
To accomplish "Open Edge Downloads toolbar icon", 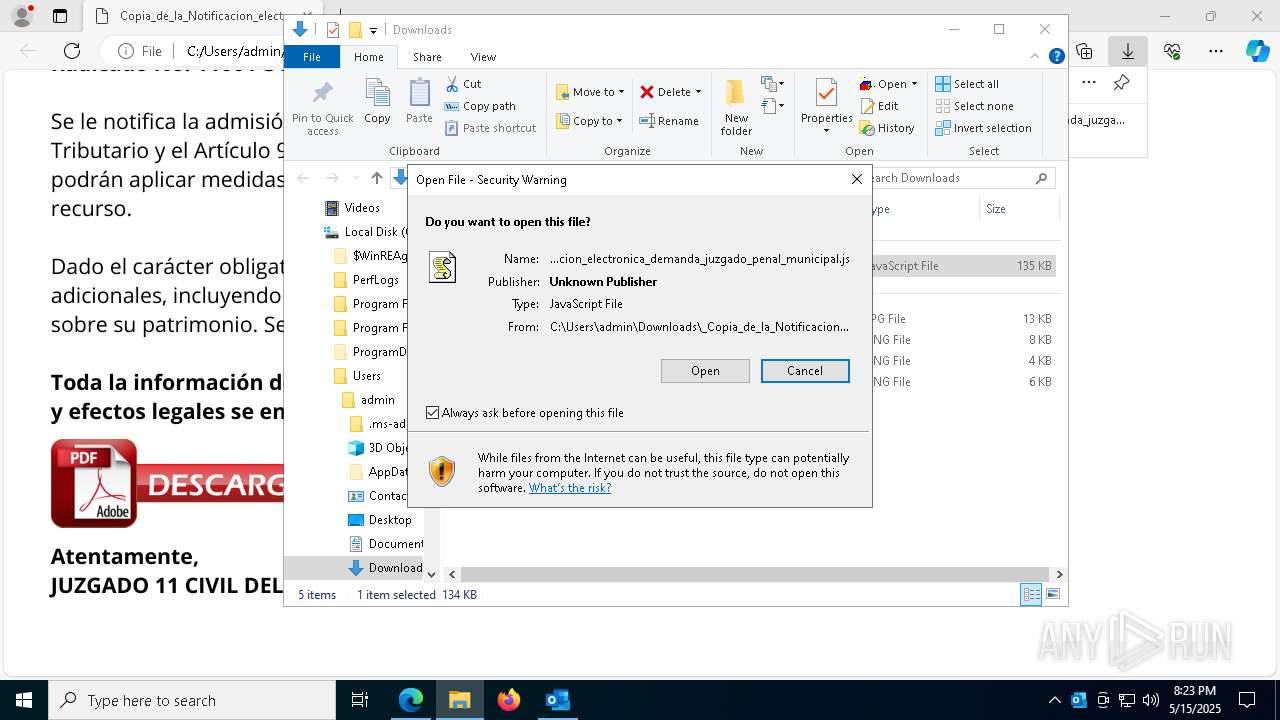I will pyautogui.click(x=1128, y=51).
